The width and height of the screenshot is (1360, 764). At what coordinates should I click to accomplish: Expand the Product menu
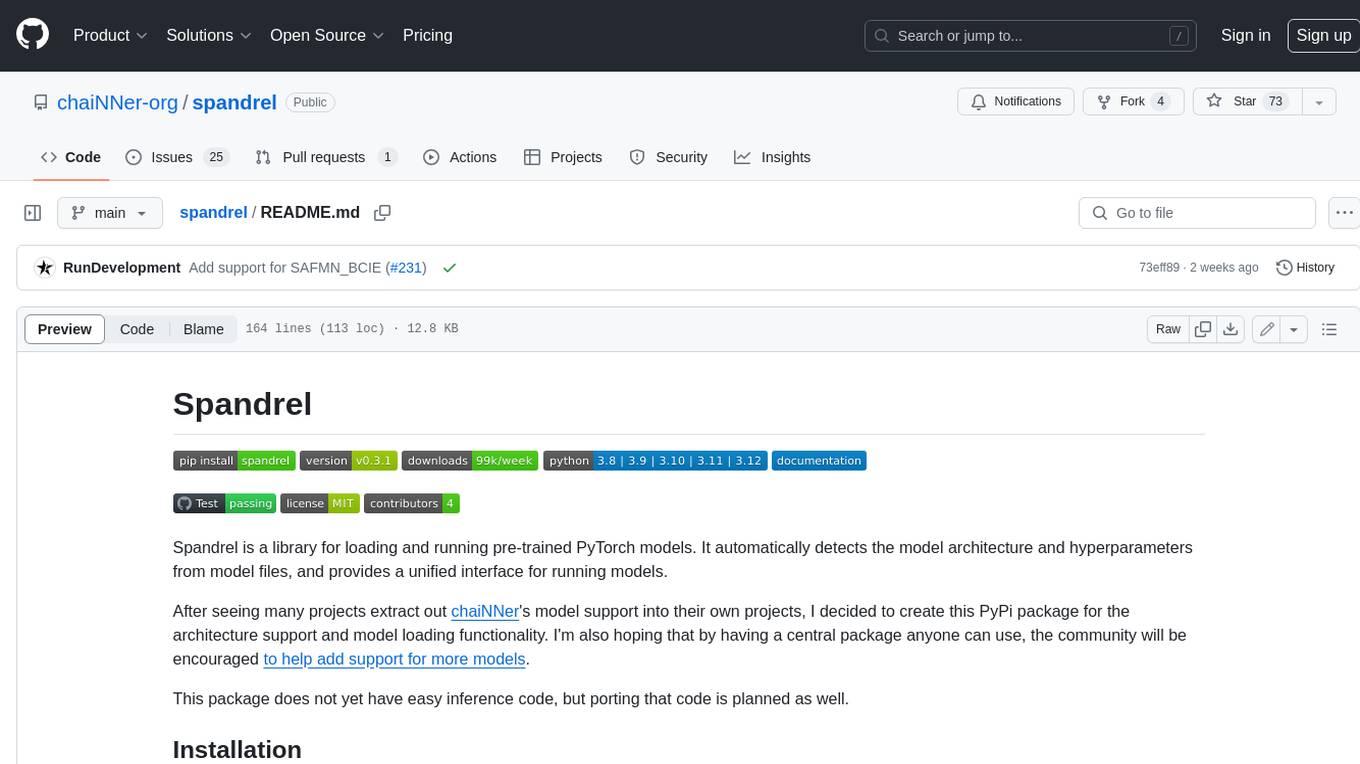[110, 35]
